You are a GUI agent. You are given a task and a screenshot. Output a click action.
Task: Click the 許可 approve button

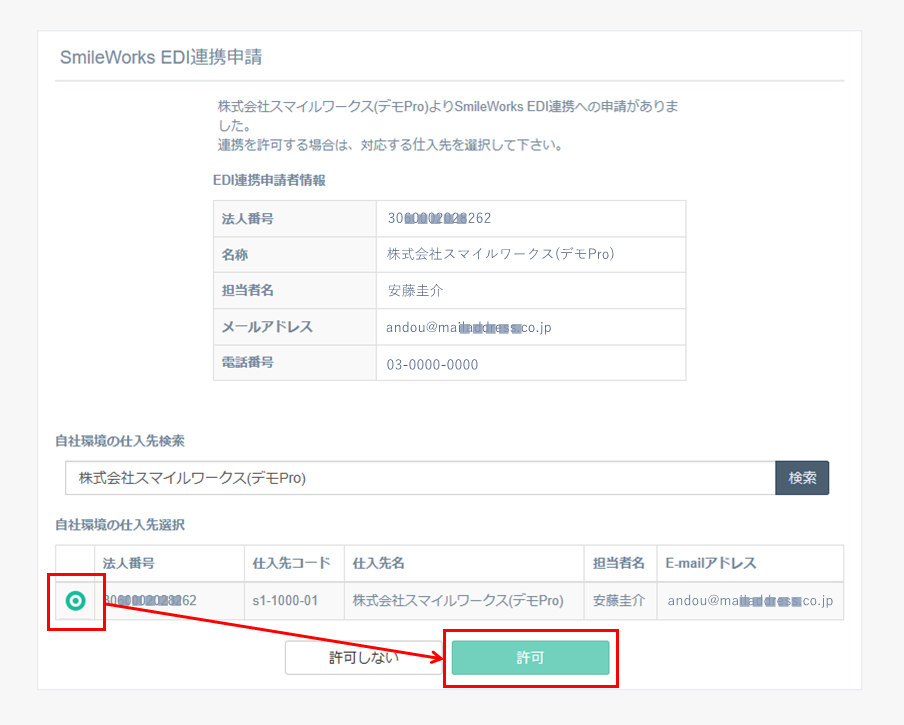point(530,658)
